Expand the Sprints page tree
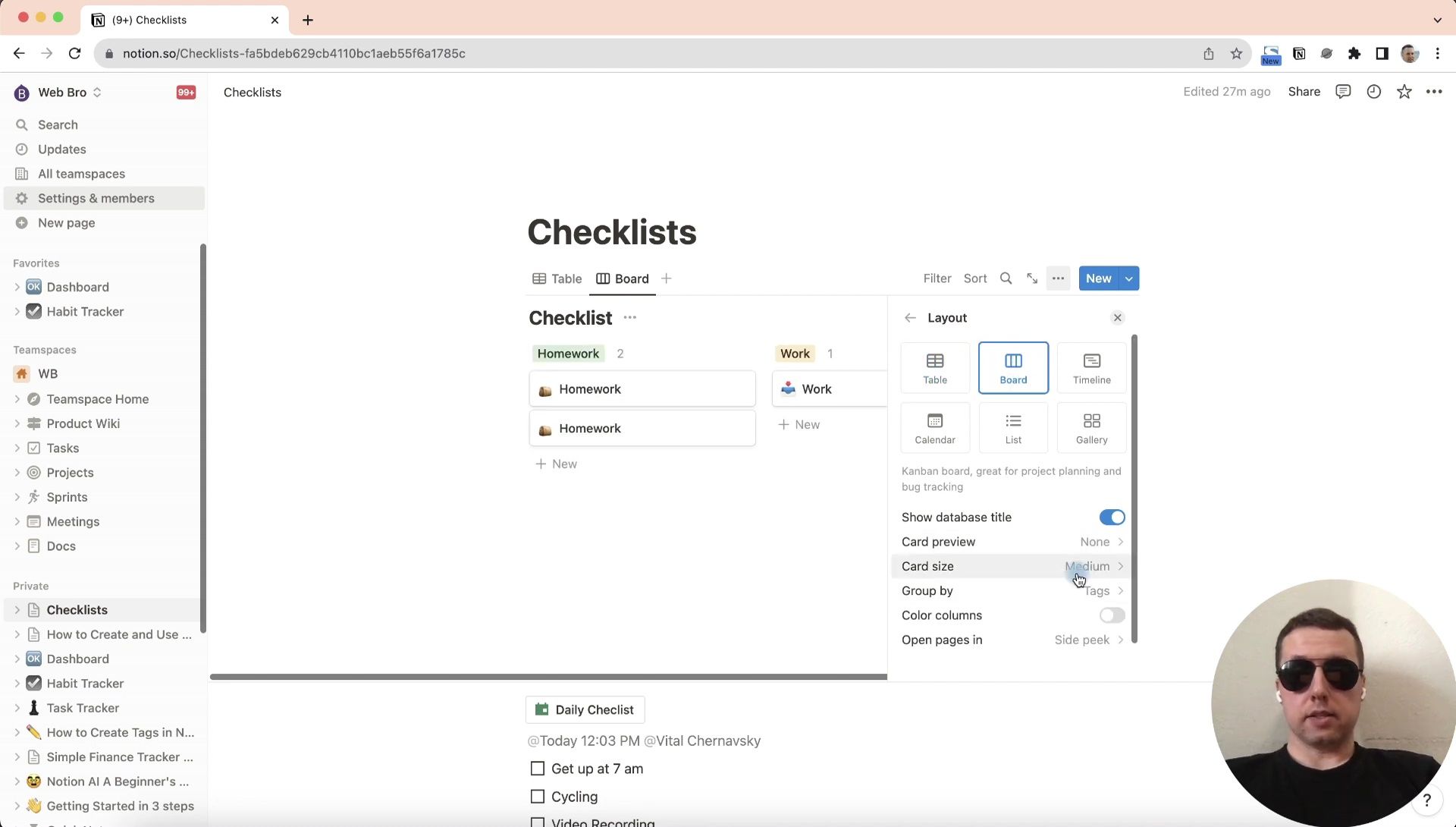 point(17,498)
